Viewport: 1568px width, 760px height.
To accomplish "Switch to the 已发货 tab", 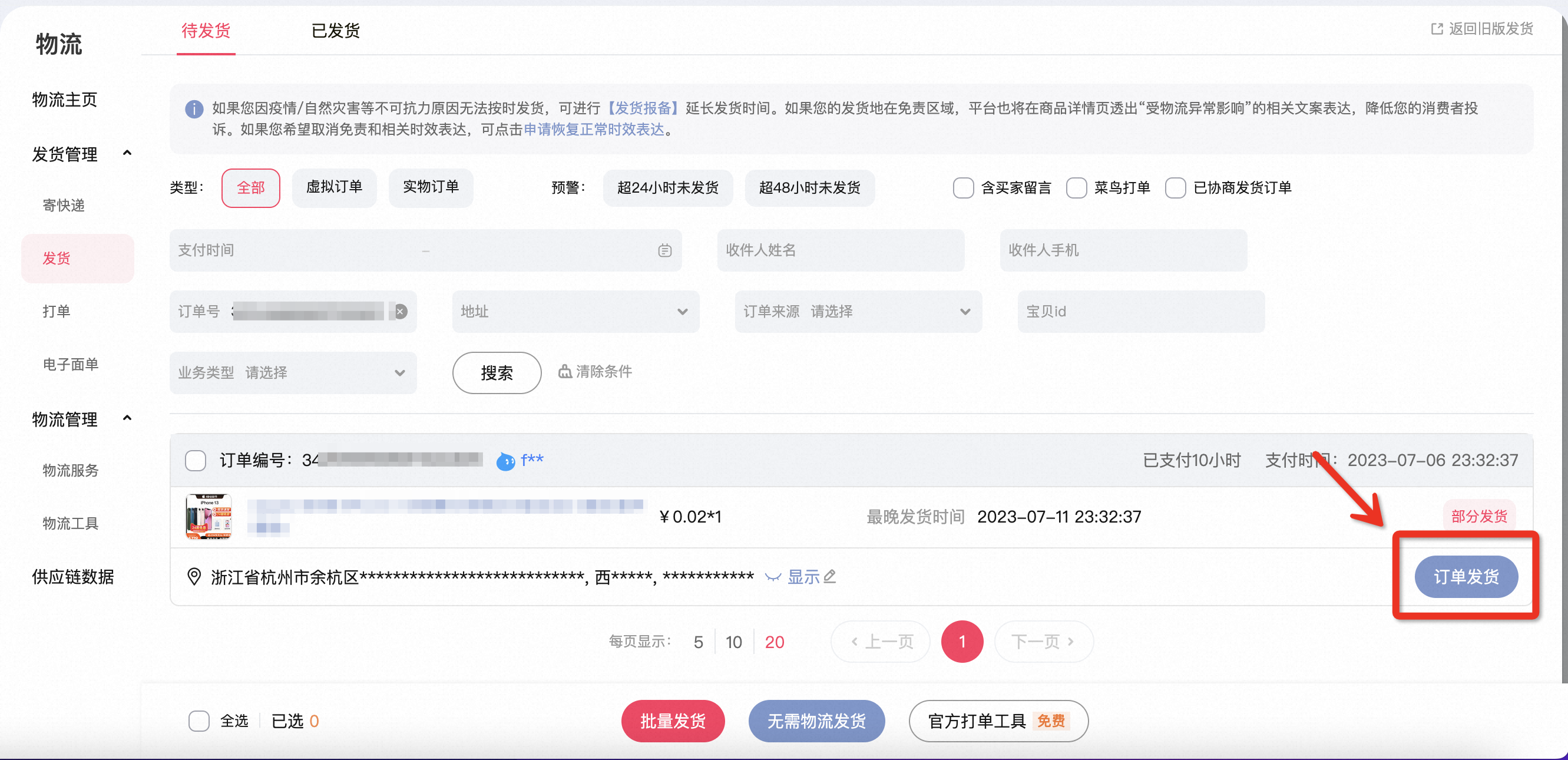I will 335,31.
